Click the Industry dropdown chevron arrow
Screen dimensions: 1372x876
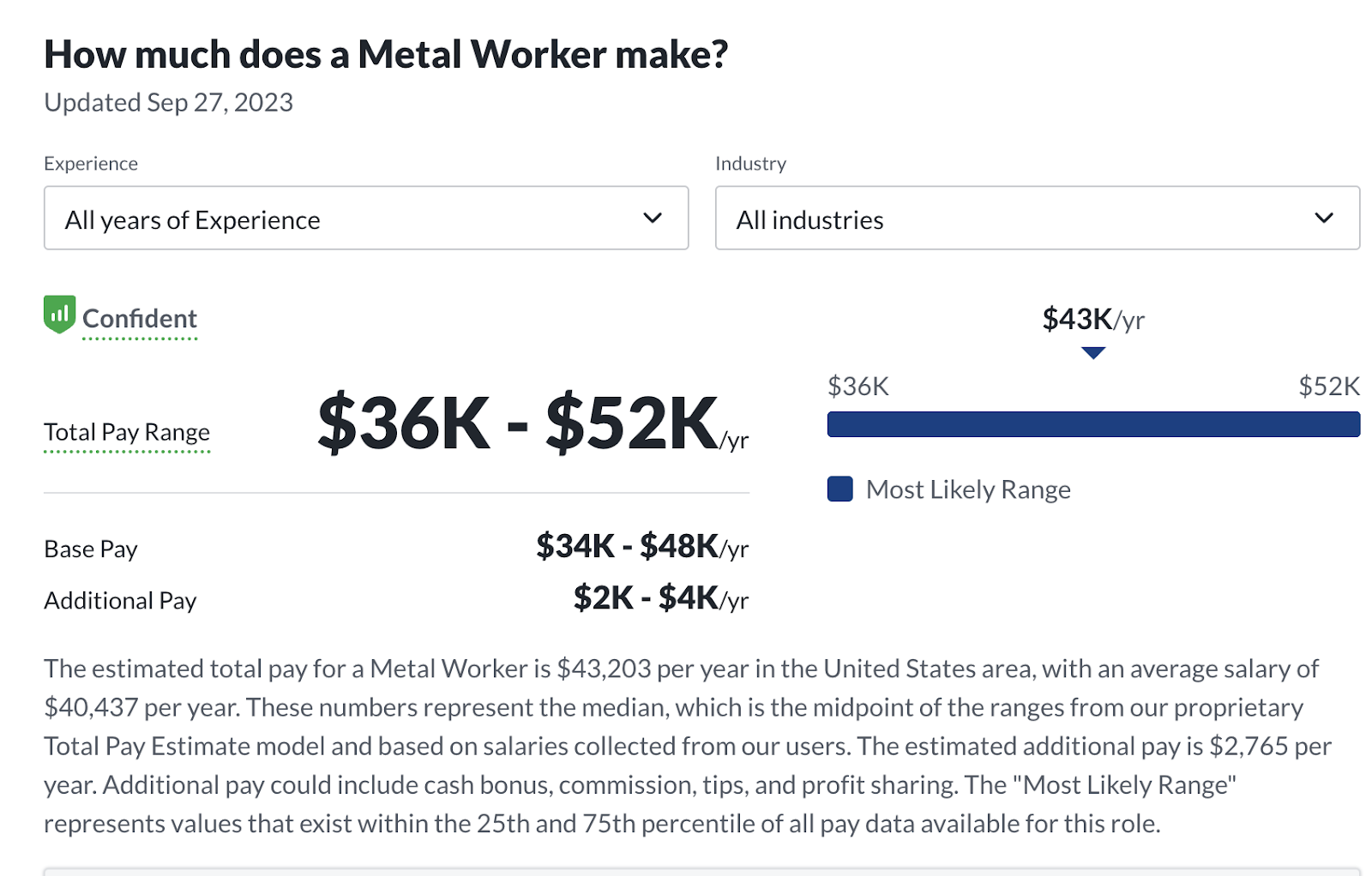[x=1323, y=219]
